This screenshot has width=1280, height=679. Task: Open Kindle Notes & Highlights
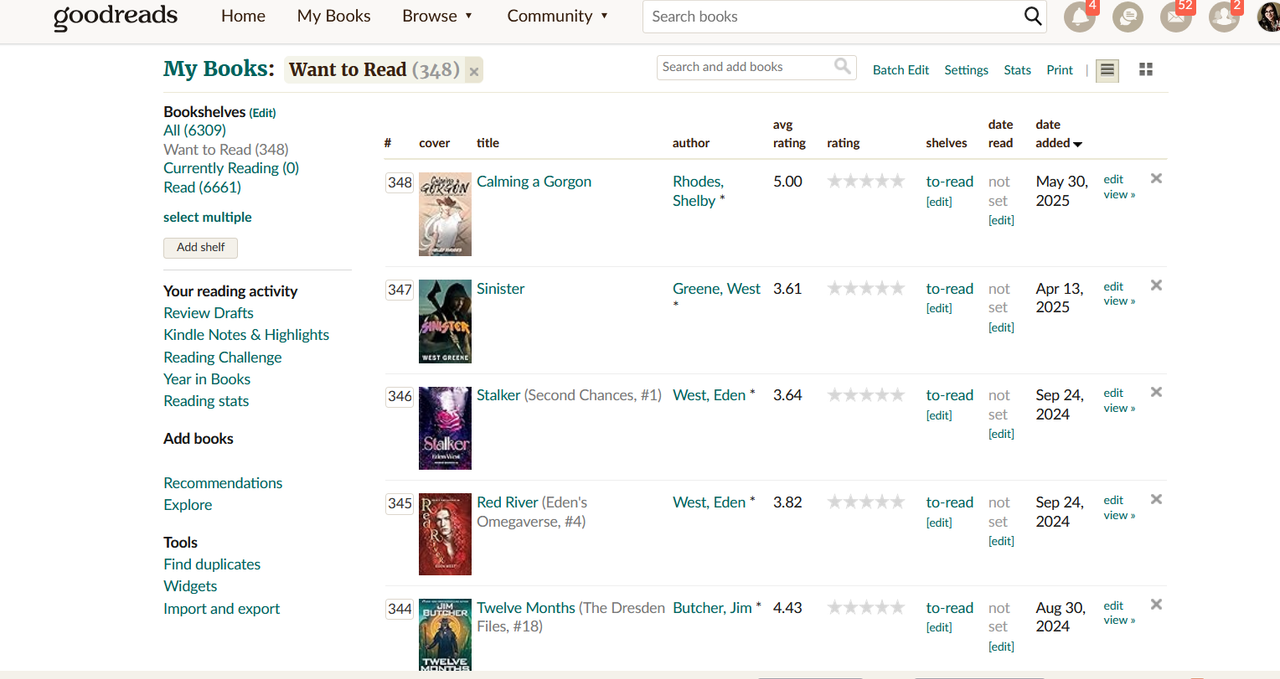pyautogui.click(x=246, y=335)
